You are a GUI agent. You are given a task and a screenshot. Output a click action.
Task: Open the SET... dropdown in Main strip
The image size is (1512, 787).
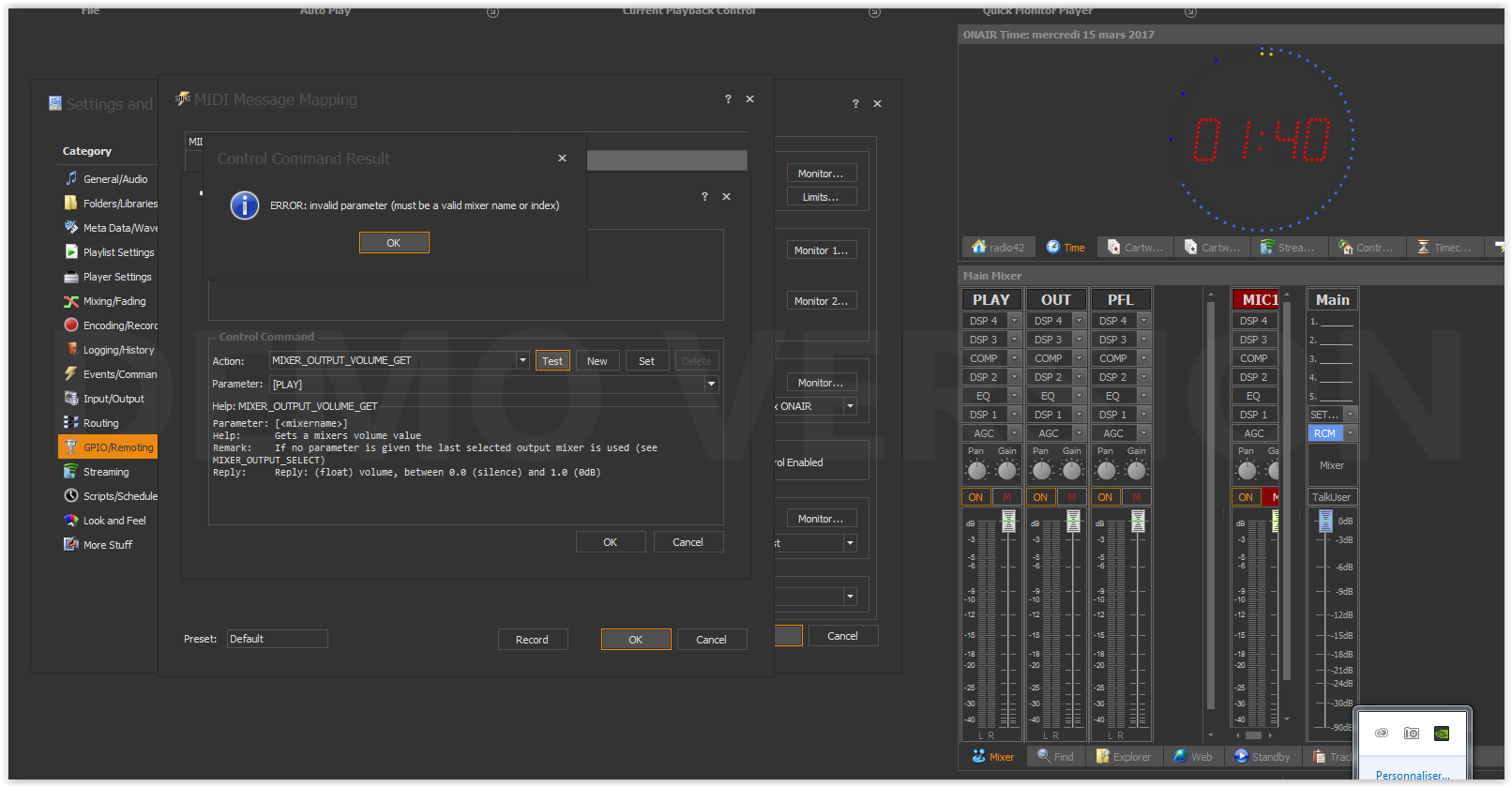click(x=1351, y=415)
